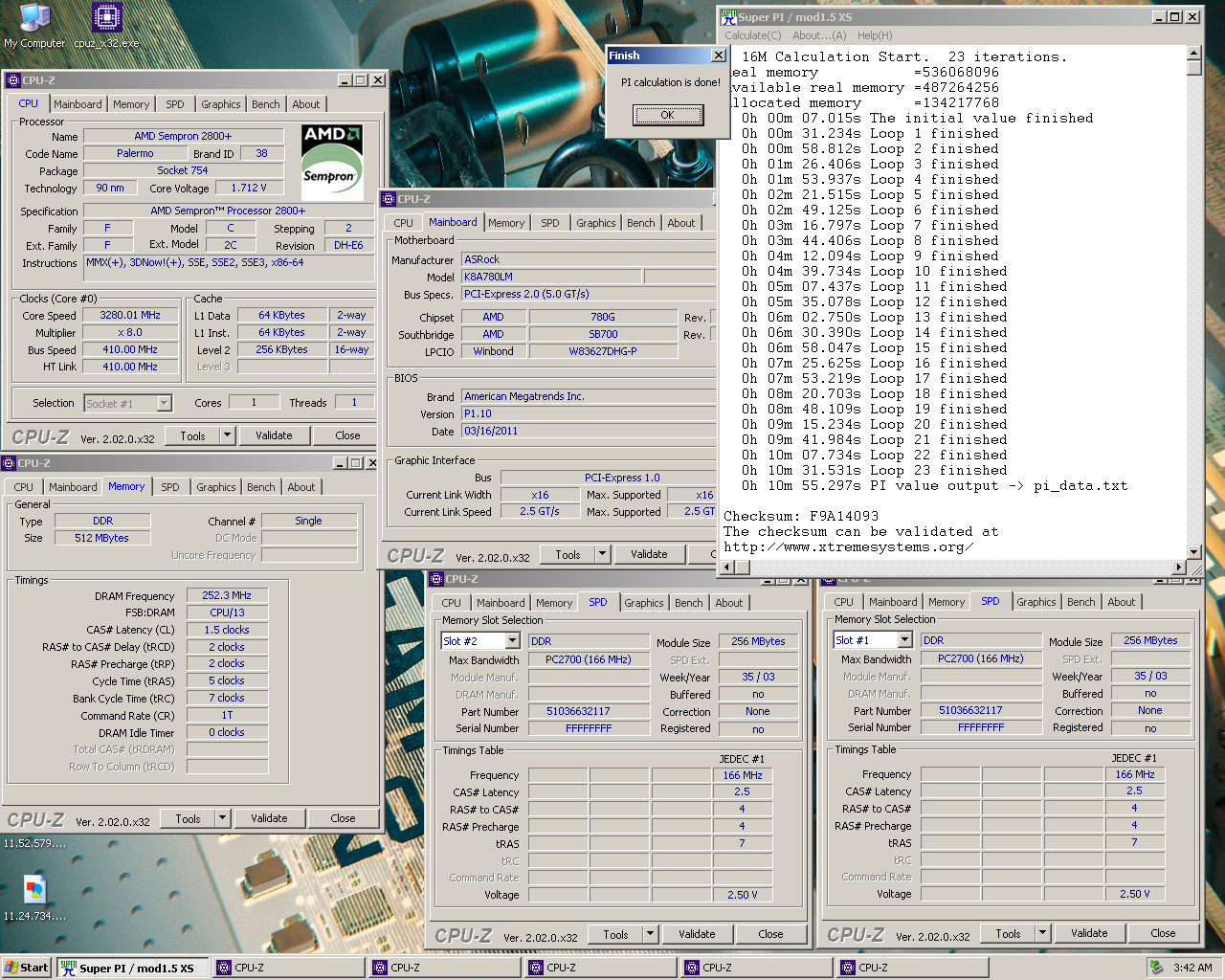Switch to Graphics tab in CPU window
1225x980 pixels.
pos(221,104)
